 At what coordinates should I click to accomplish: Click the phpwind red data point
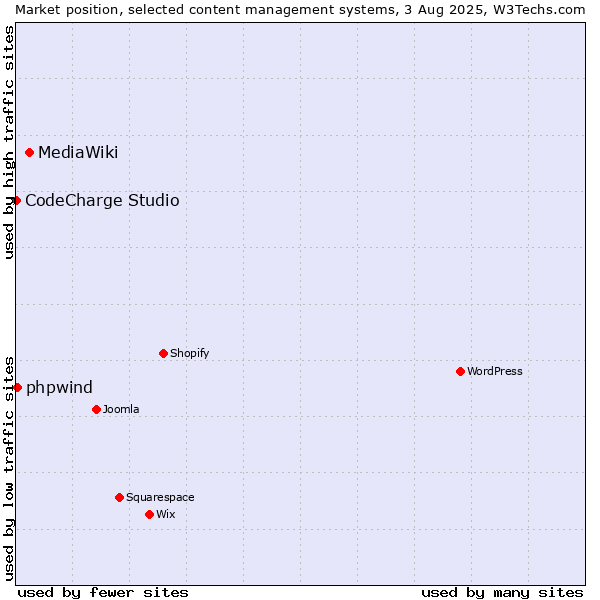click(x=17, y=388)
